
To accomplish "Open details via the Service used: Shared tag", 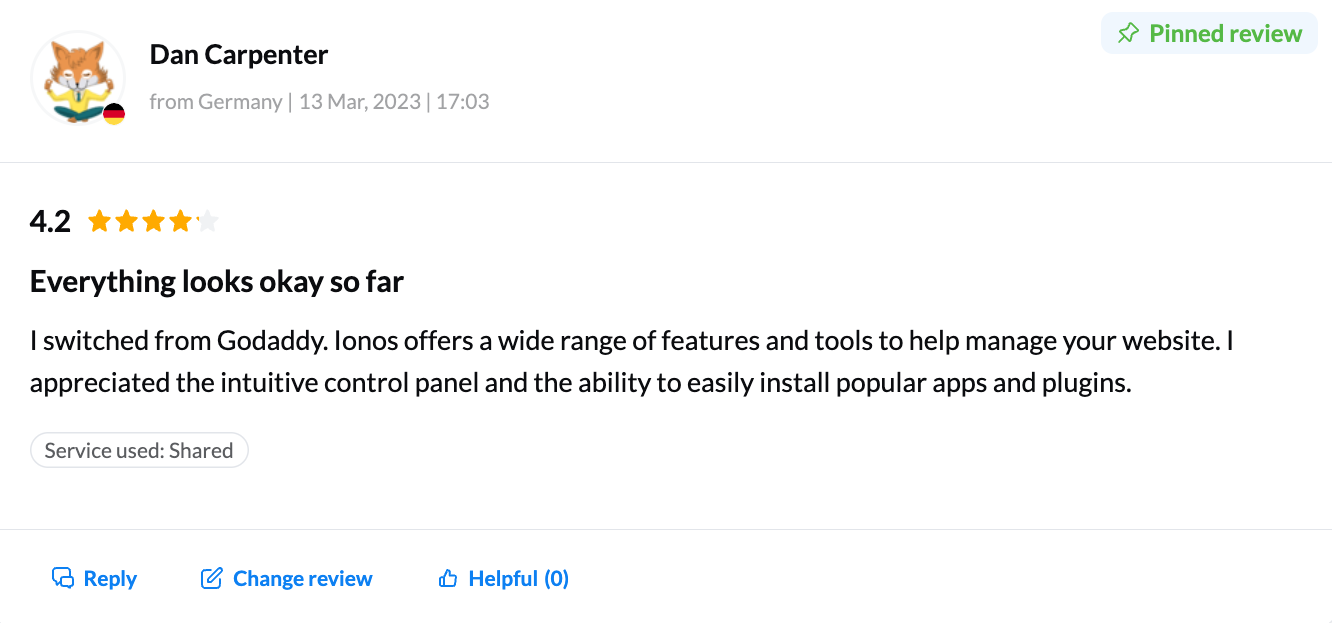I will click(139, 450).
